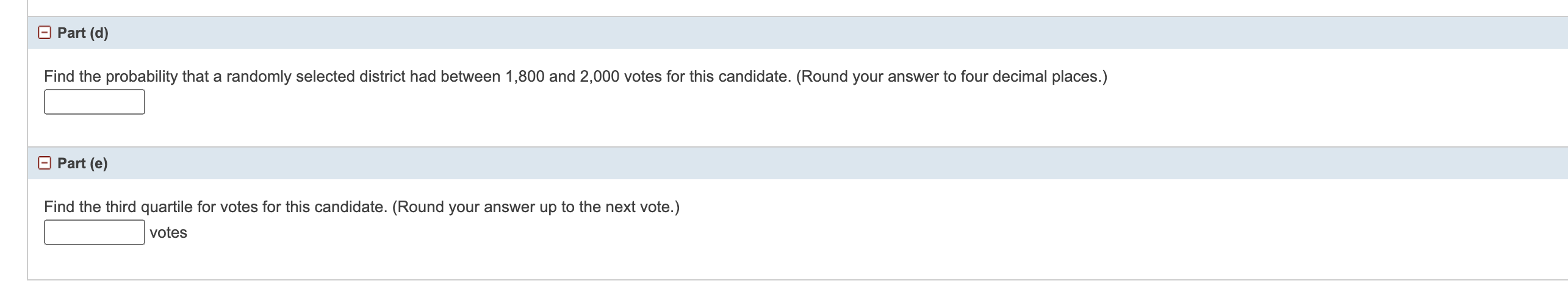Collapse Part (e) using its minus icon
Screen dimensions: 1568x289
45,163
